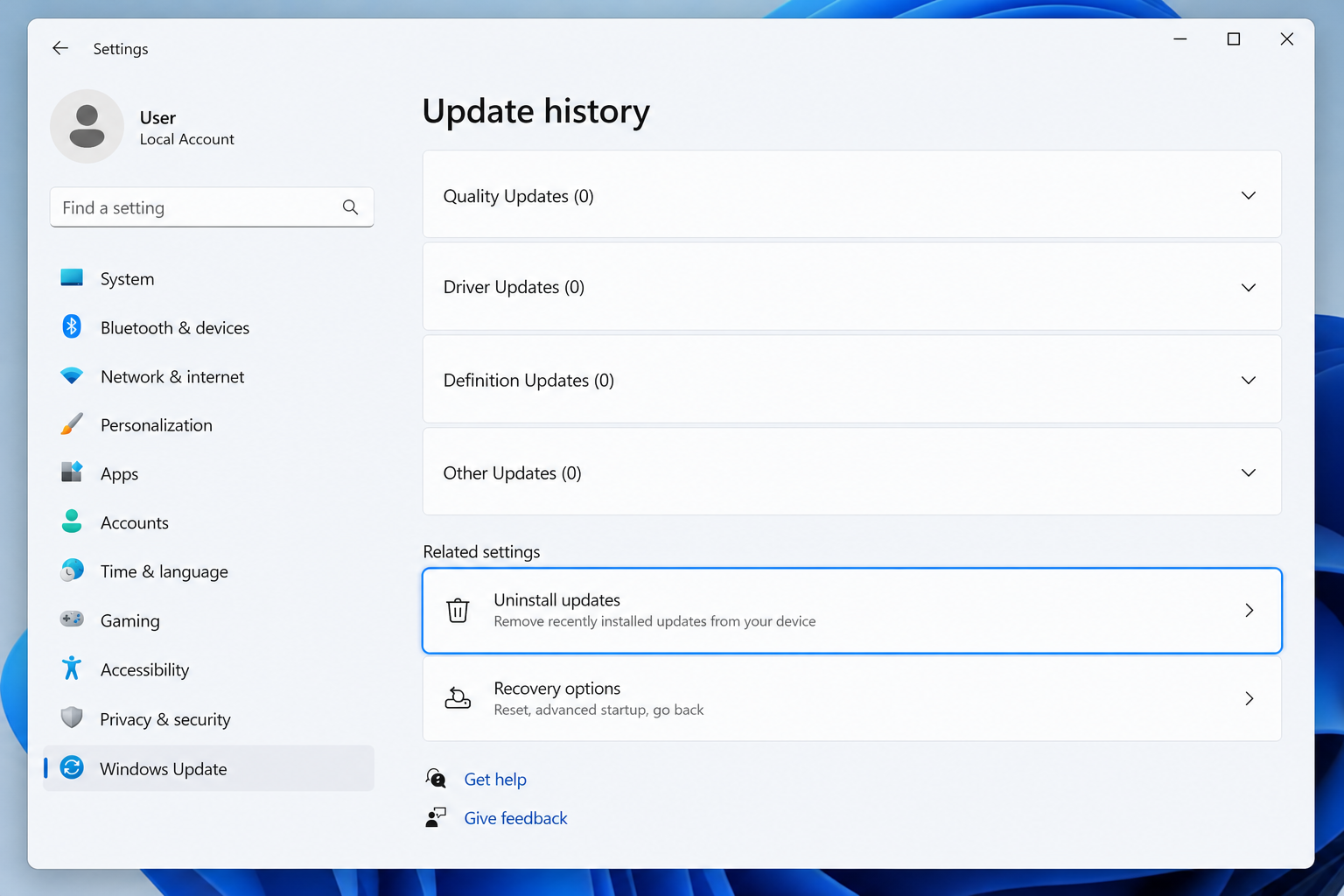
Task: Click the Apps icon in sidebar
Action: tap(72, 472)
